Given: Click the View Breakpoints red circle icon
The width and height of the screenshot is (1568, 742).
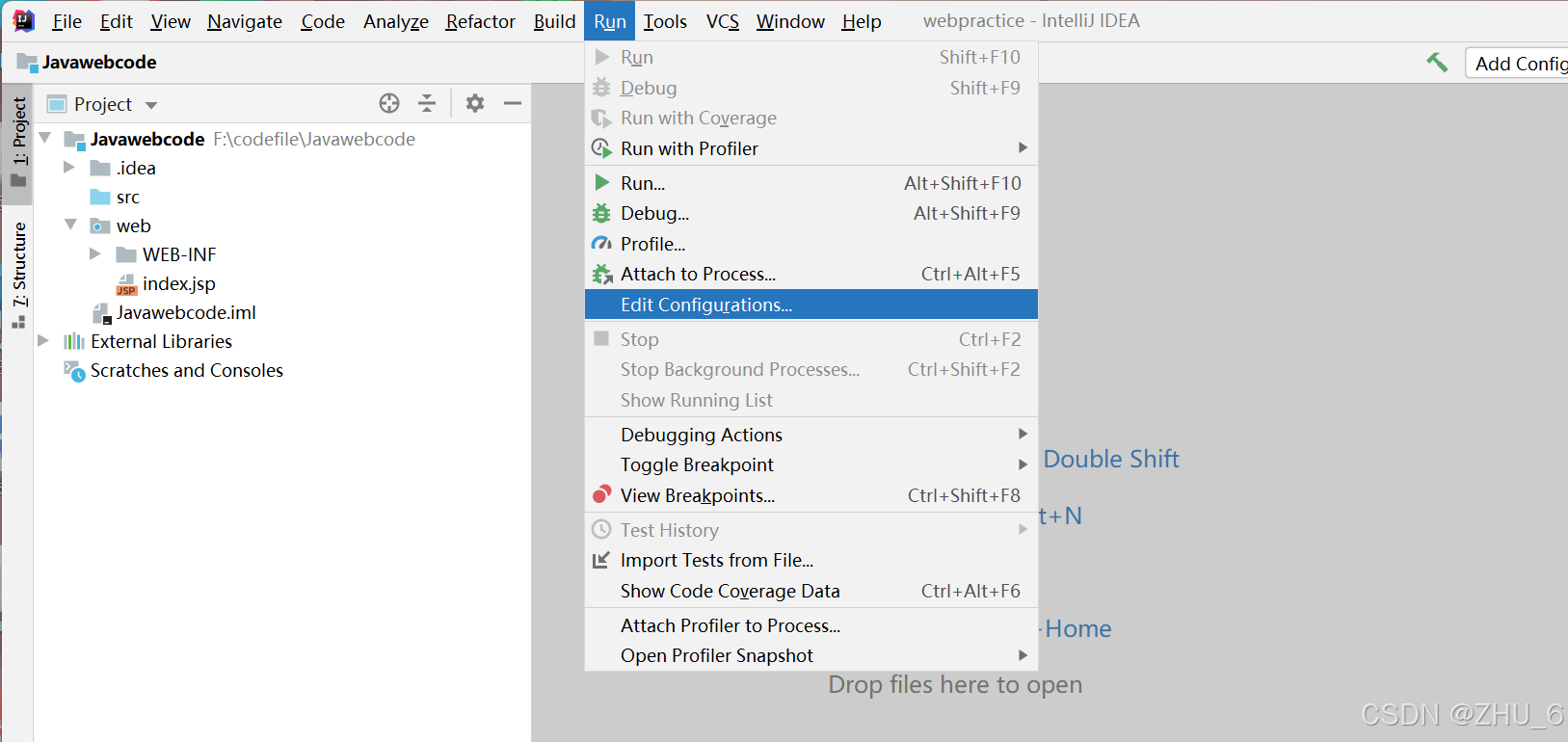Looking at the screenshot, I should click(601, 495).
